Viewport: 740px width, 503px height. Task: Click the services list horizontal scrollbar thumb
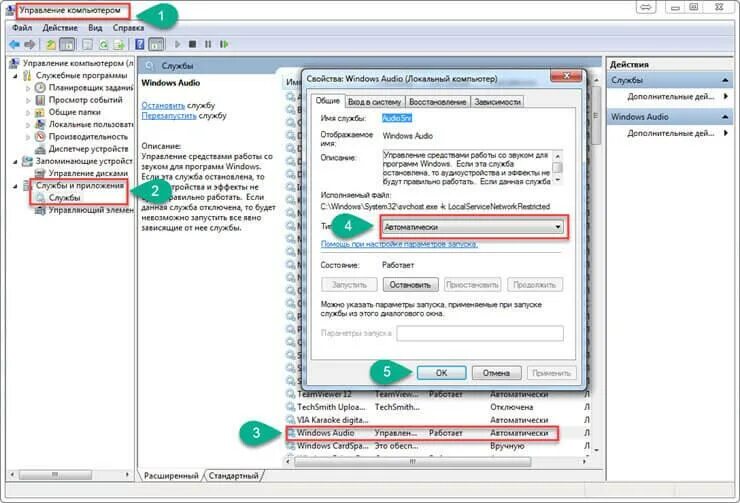click(412, 461)
